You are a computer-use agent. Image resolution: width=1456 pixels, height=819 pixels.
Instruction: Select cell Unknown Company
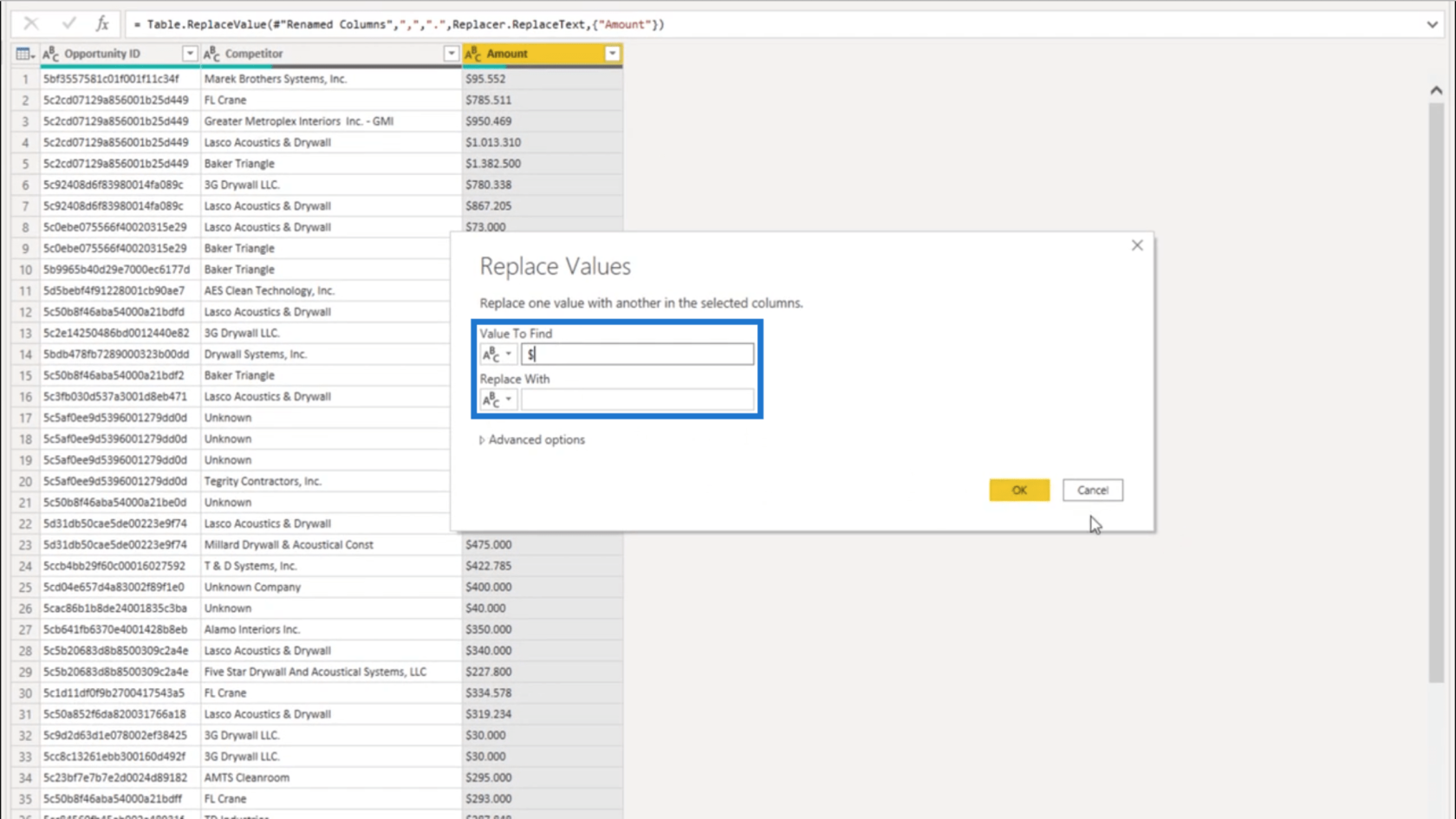331,587
